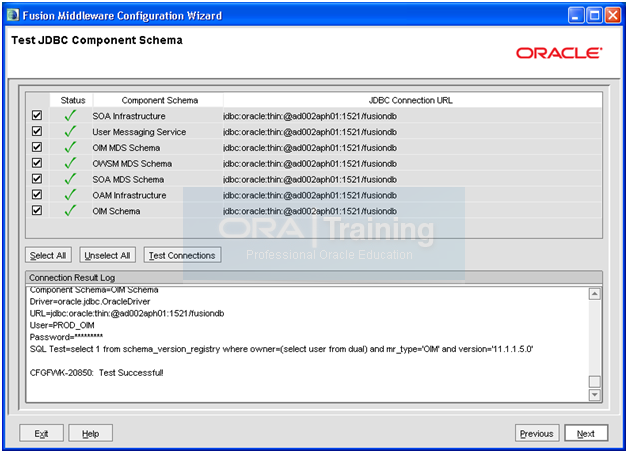Click the Driver=oracle.jdbc.OracleDriver log line

(90, 301)
